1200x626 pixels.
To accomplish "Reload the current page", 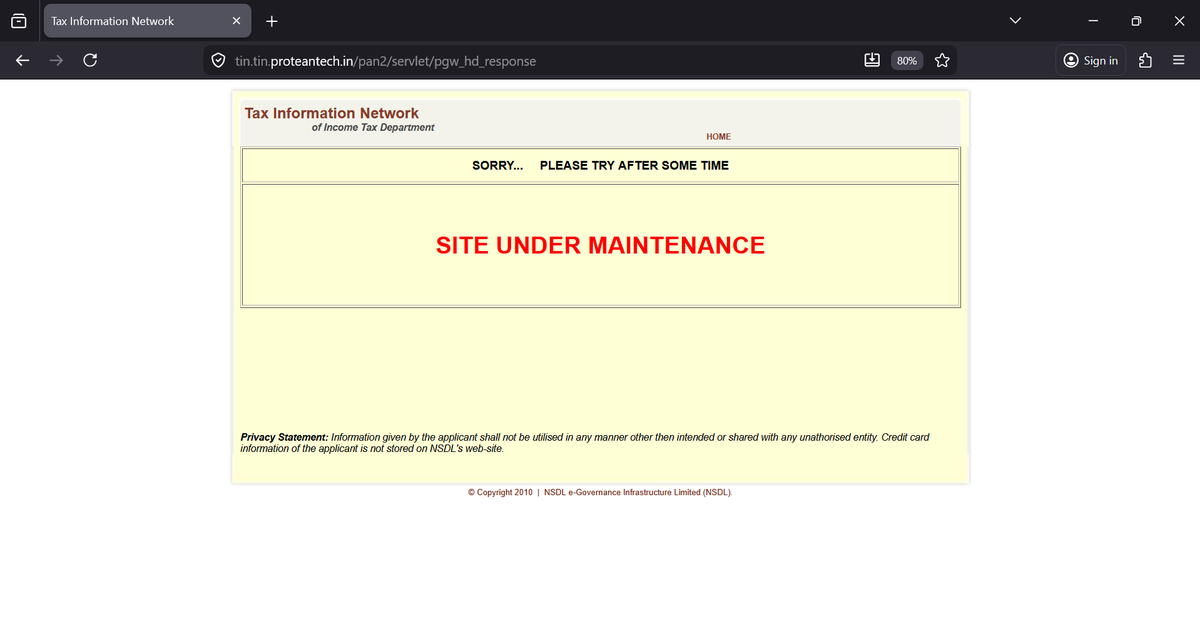I will (90, 61).
